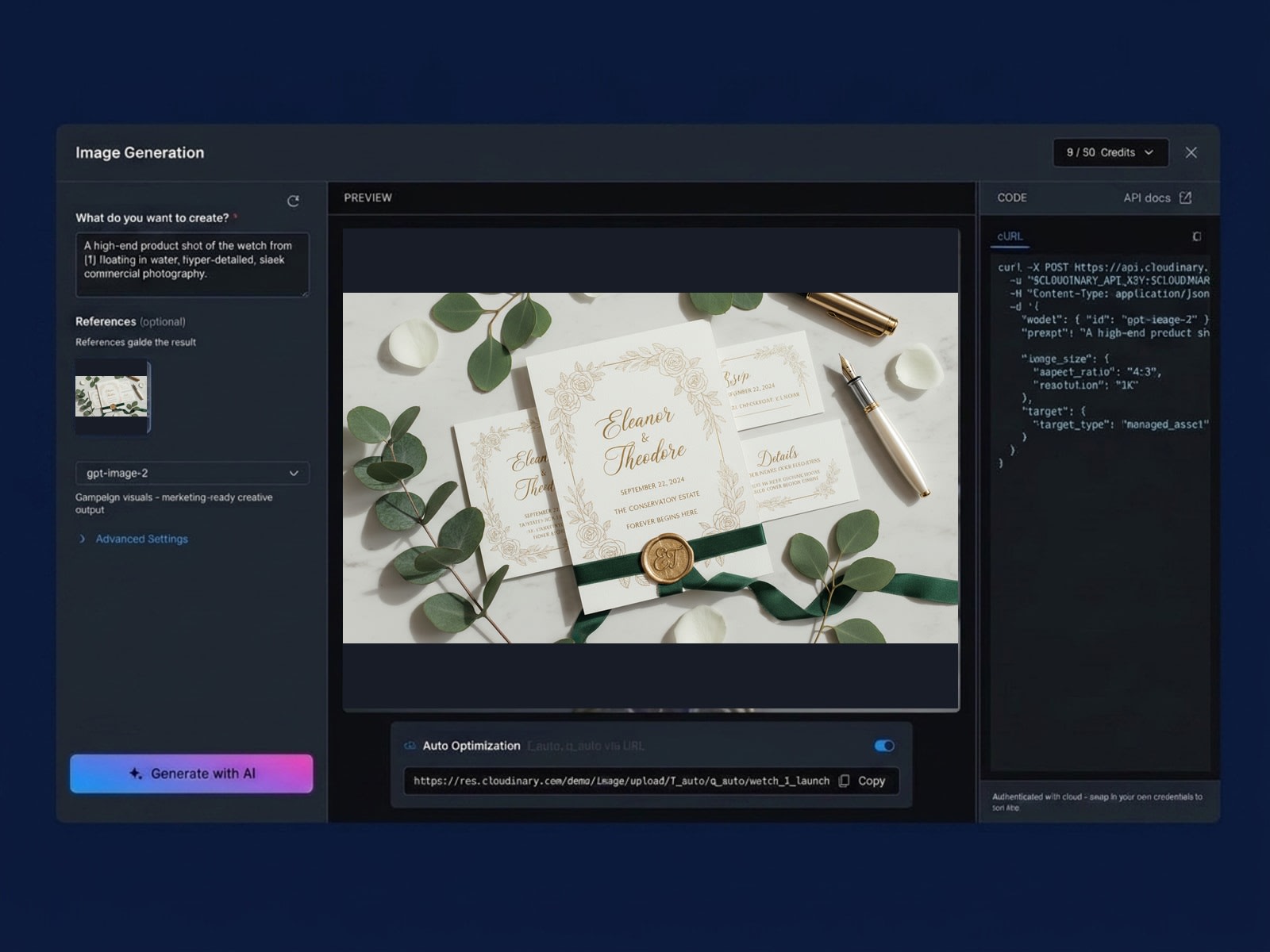This screenshot has width=1270, height=952.
Task: Click Generate with AI button
Action: pos(191,773)
